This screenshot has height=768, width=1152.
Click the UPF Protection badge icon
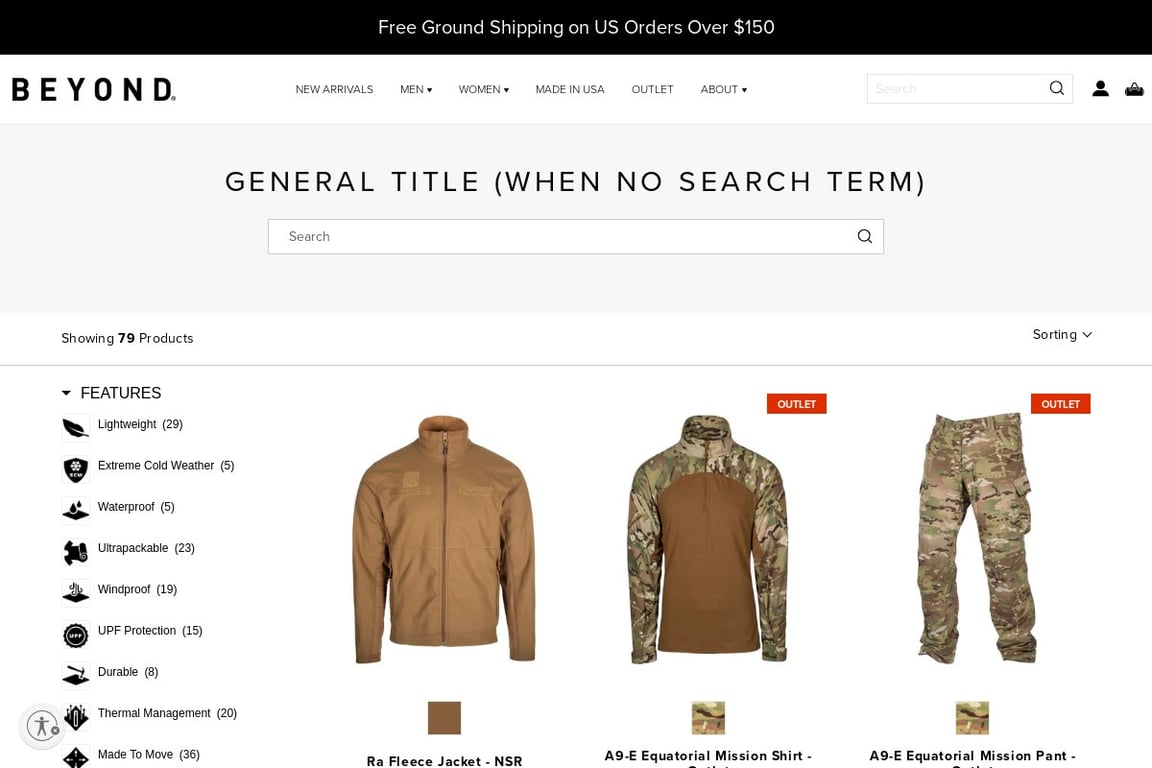click(76, 634)
